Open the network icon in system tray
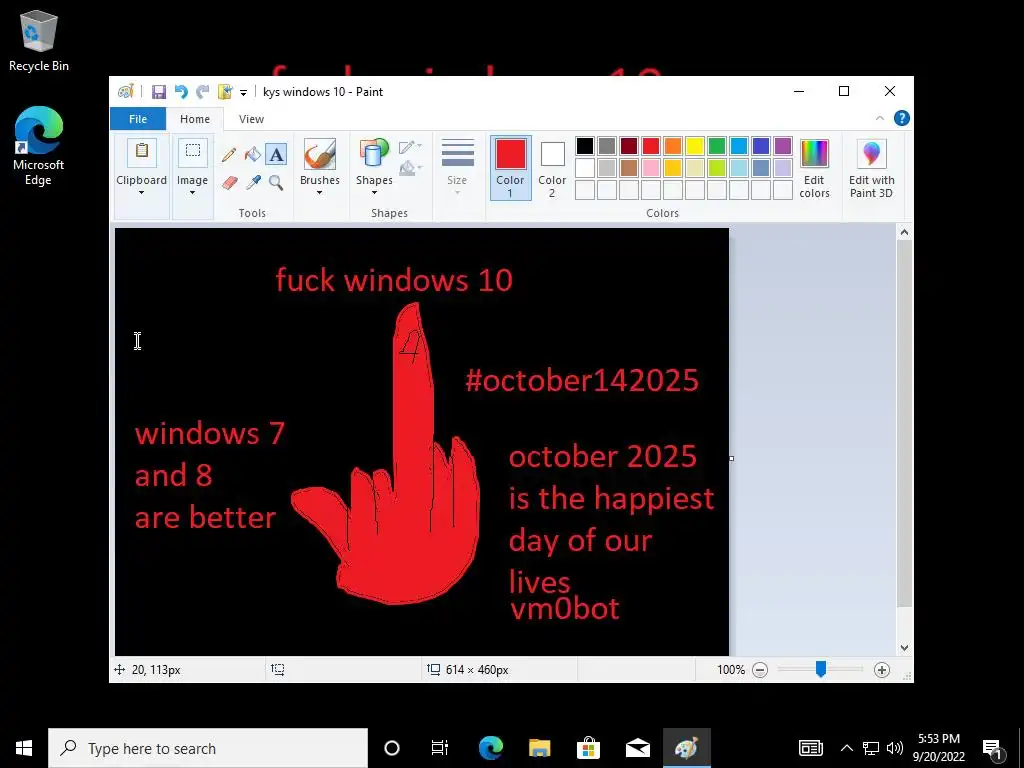 pos(871,748)
